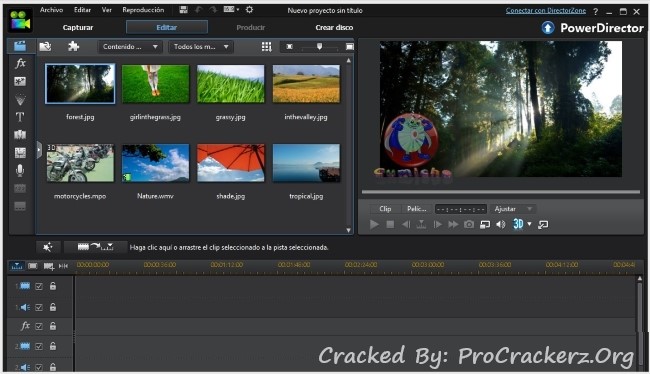
Task: Open the Ajustar zoom dropdown
Action: [513, 209]
